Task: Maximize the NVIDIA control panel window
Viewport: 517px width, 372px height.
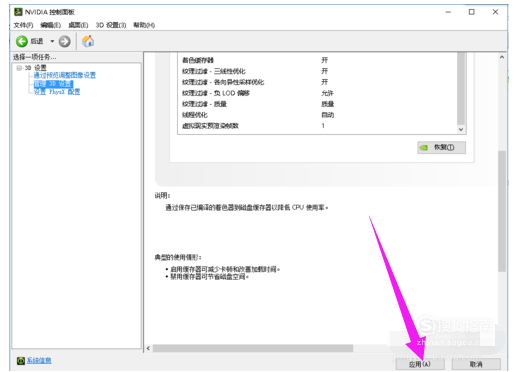Action: (471, 12)
